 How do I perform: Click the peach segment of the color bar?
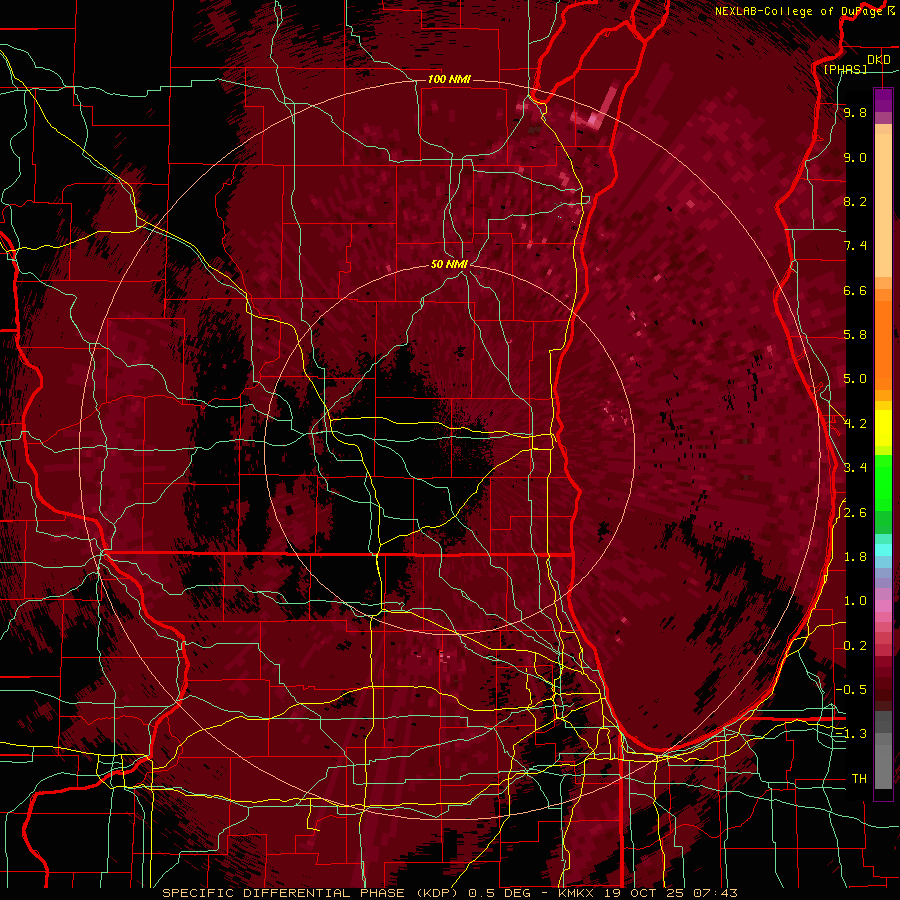[883, 201]
